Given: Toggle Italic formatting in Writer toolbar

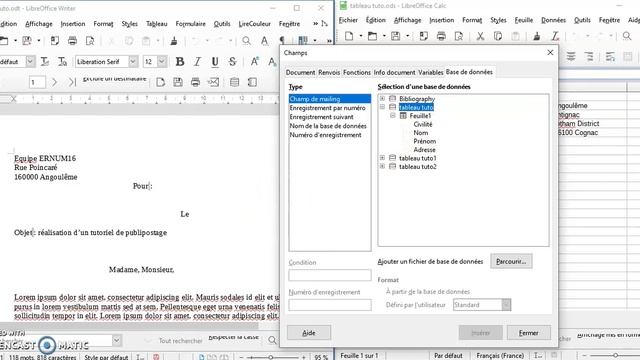Looking at the screenshot, I should click(197, 62).
